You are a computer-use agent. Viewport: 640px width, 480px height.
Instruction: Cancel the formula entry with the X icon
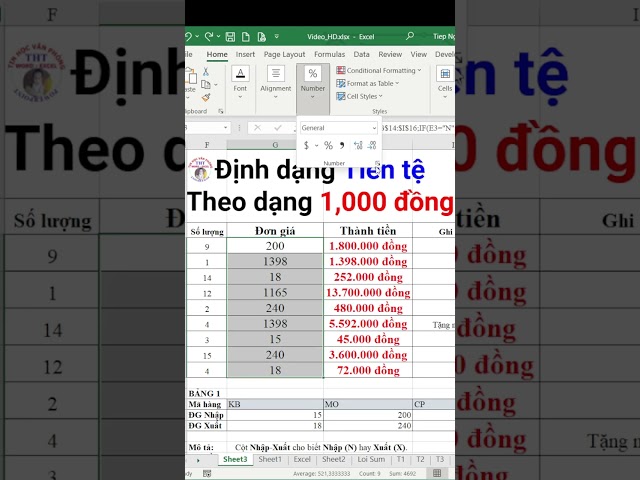coord(257,128)
